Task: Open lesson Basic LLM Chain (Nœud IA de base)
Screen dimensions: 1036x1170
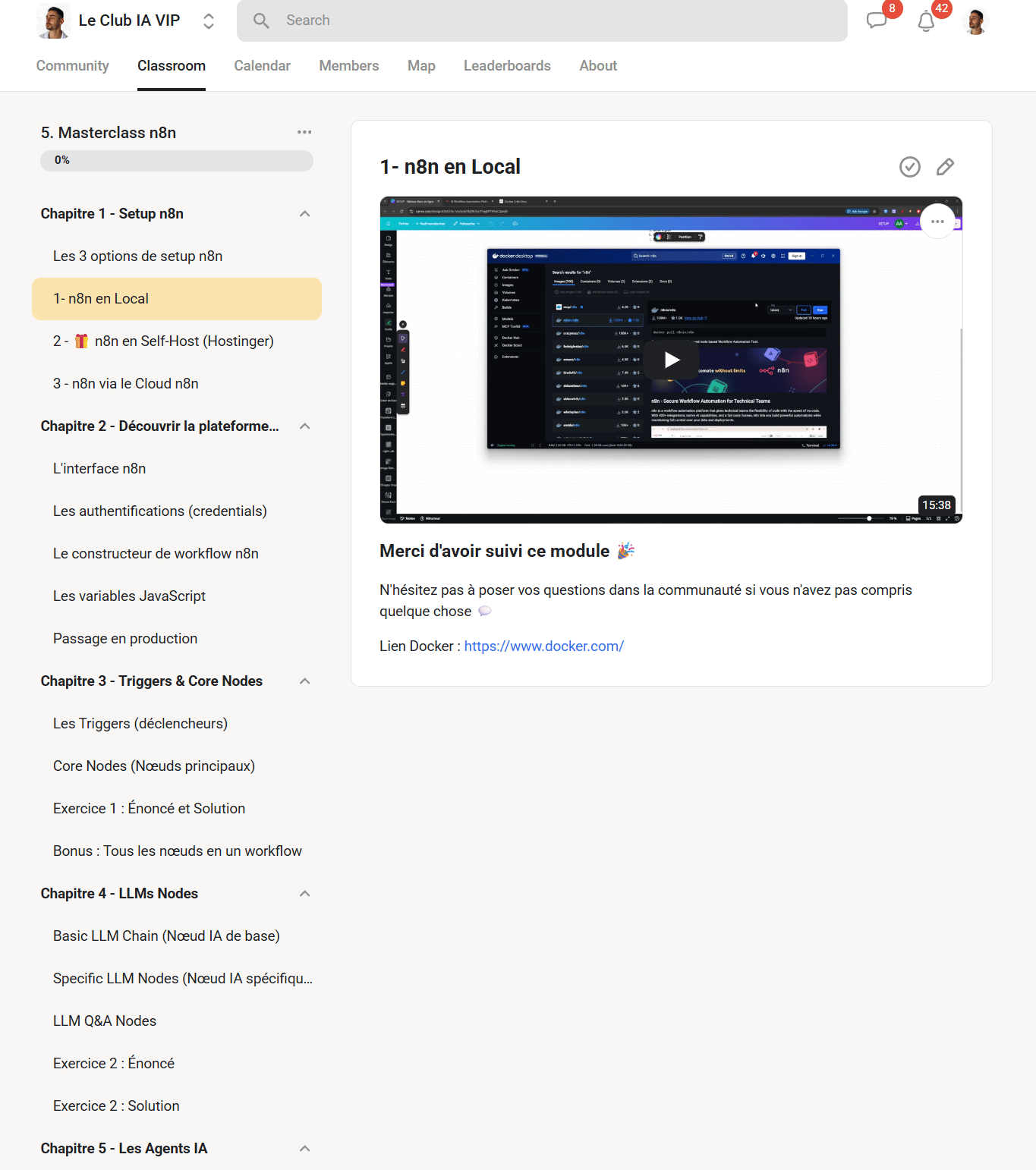Action: [x=177, y=936]
